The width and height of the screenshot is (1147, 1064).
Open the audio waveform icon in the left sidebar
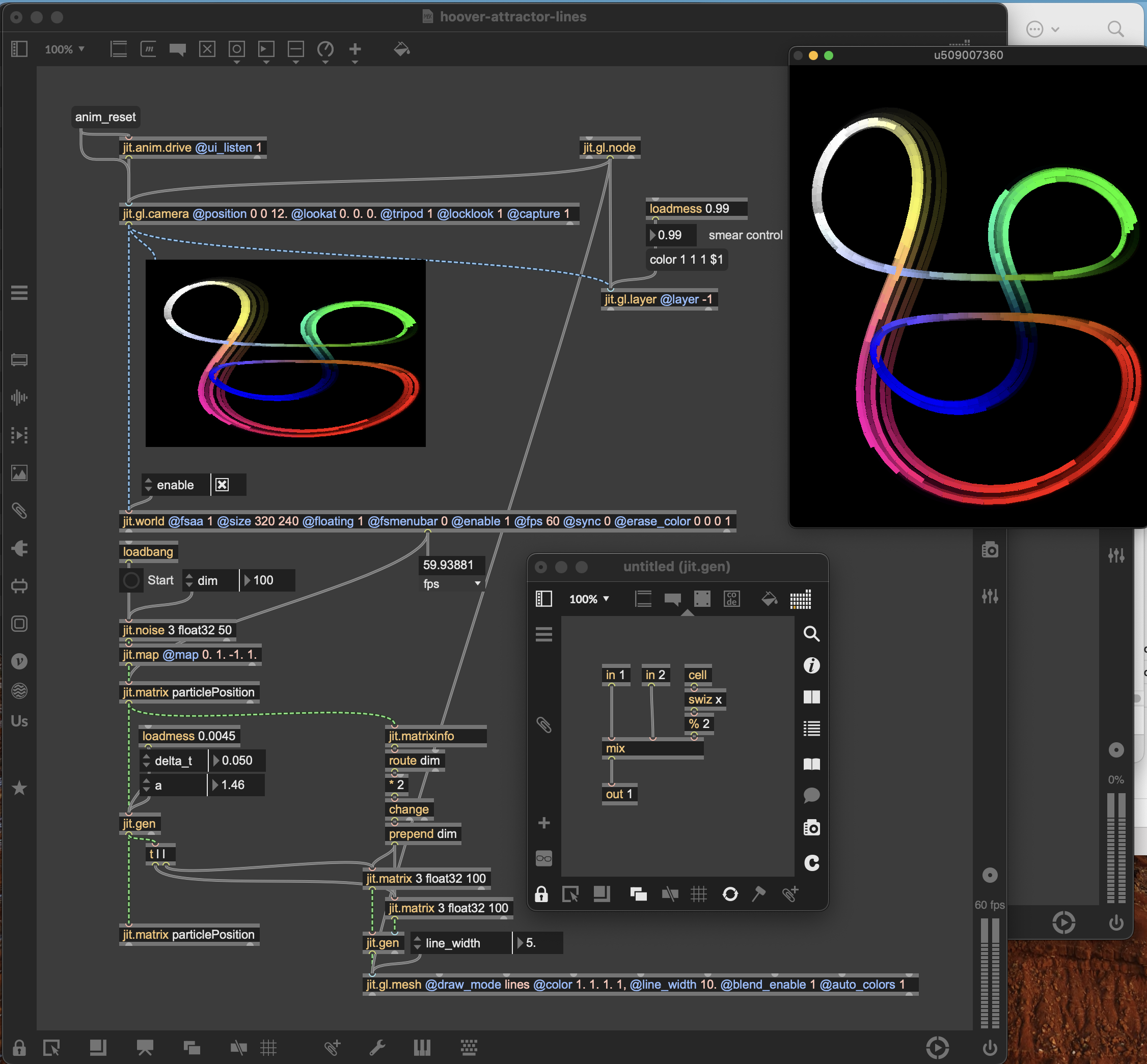pos(19,397)
